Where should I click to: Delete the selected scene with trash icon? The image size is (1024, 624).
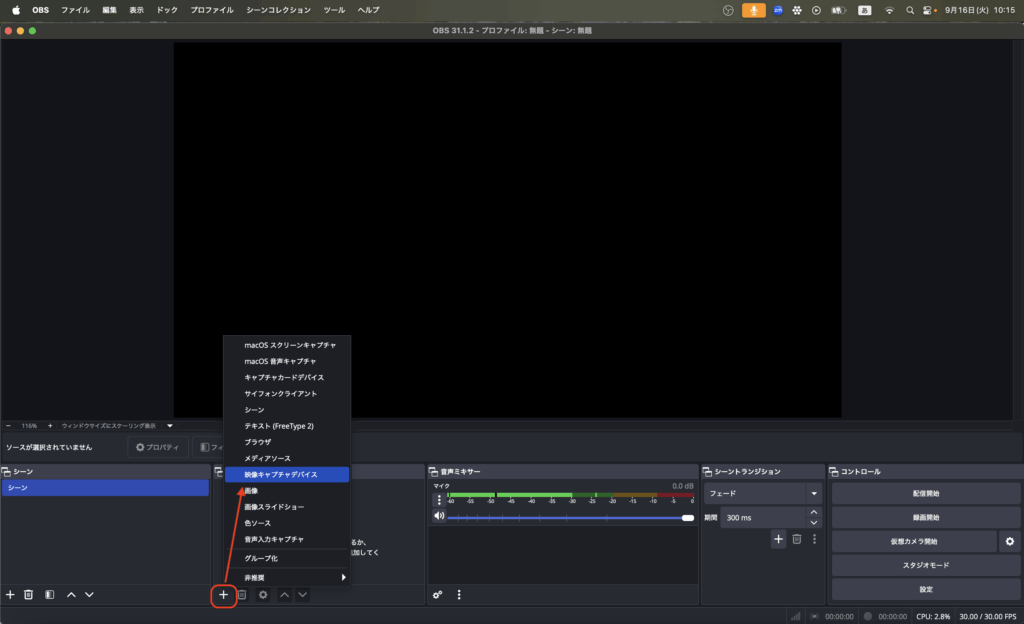click(29, 594)
